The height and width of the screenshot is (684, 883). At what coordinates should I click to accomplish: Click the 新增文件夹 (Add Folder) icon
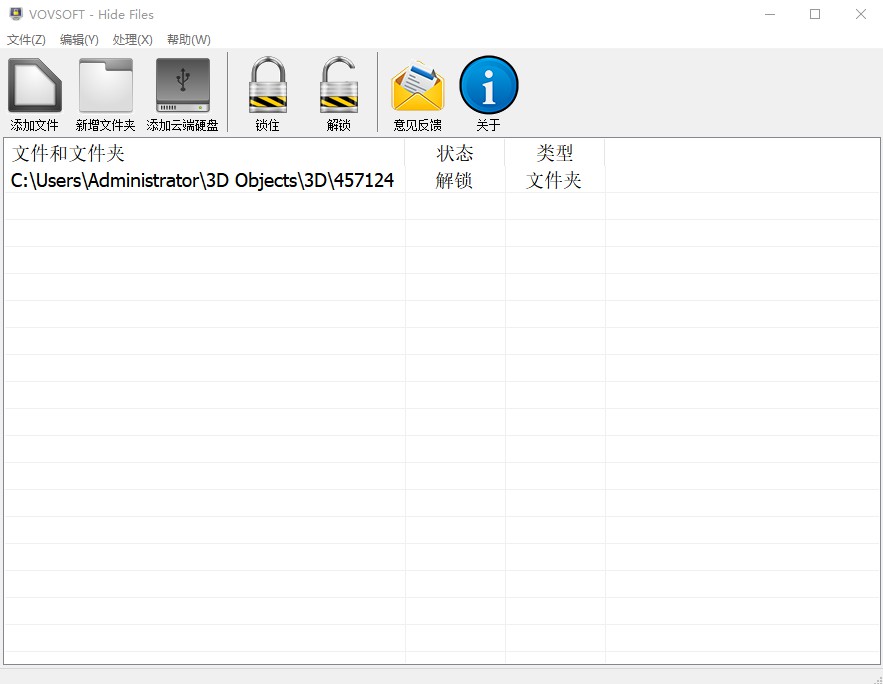click(106, 86)
